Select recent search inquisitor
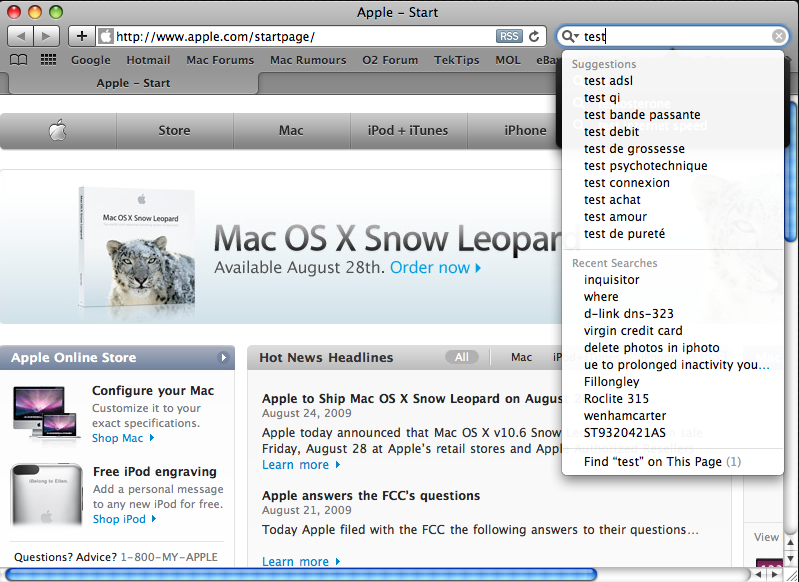 pos(673,280)
